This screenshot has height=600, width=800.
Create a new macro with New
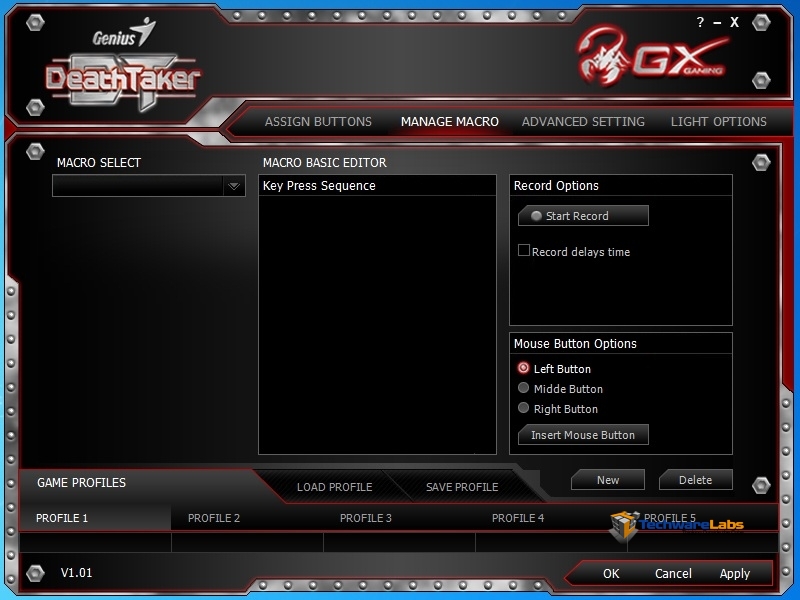point(608,480)
